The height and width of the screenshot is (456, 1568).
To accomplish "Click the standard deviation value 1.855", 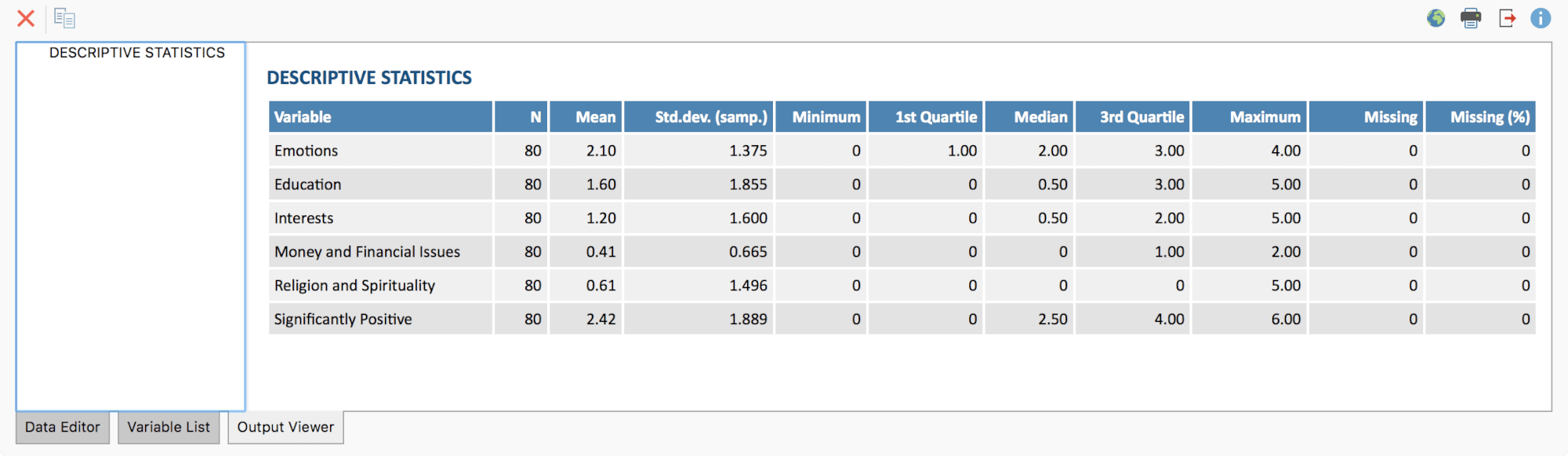I will 749,184.
